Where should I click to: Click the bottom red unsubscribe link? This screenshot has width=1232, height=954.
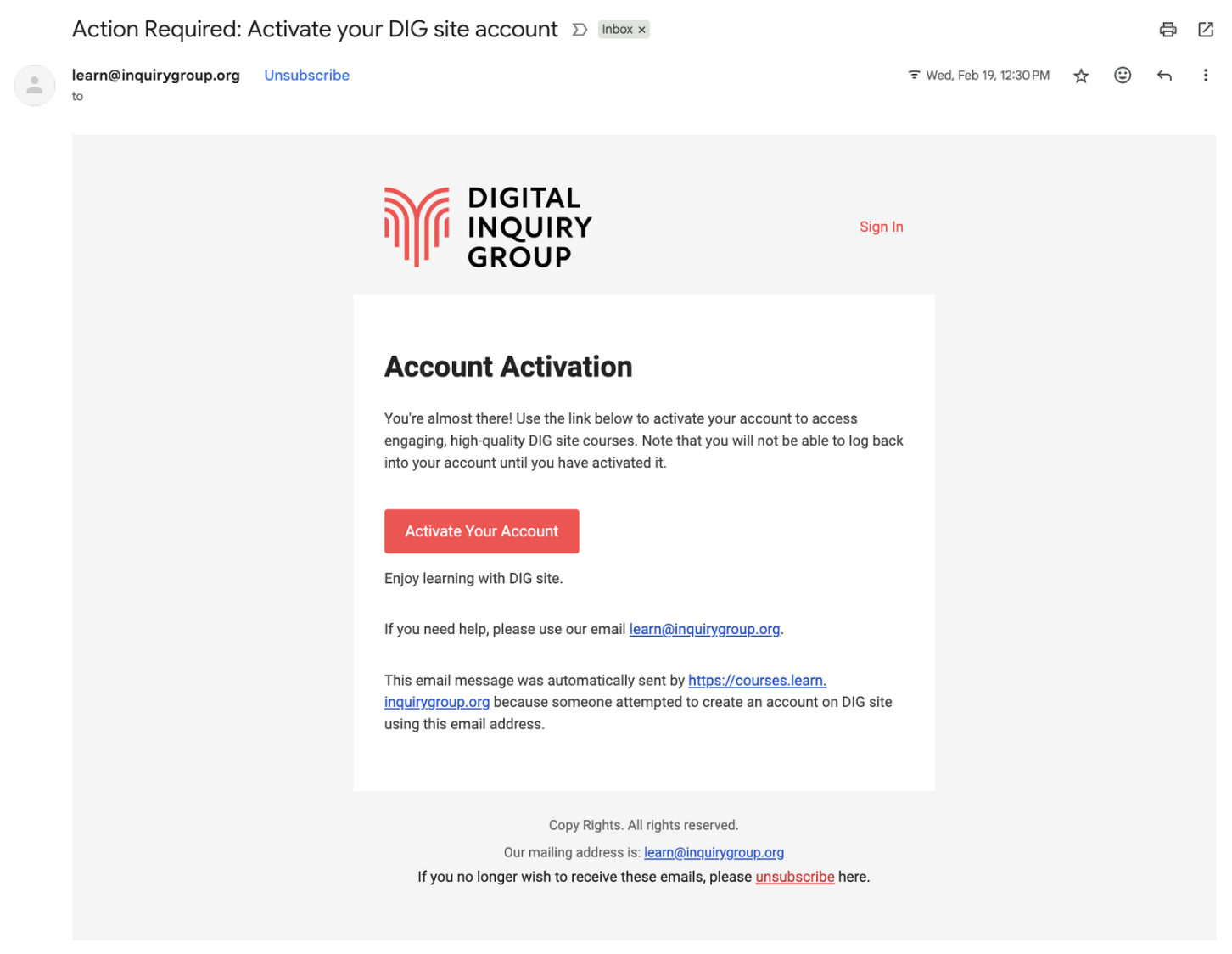click(x=794, y=876)
